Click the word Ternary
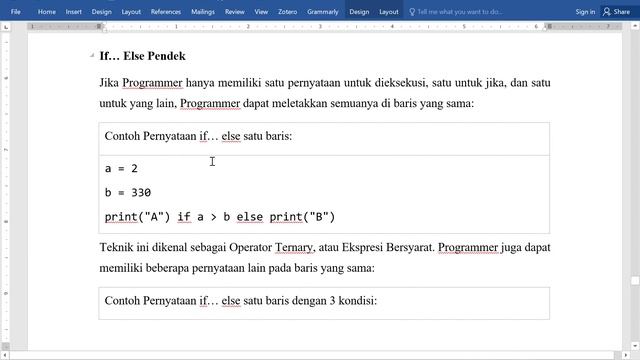Viewport: 640px width, 360px height. (x=294, y=247)
